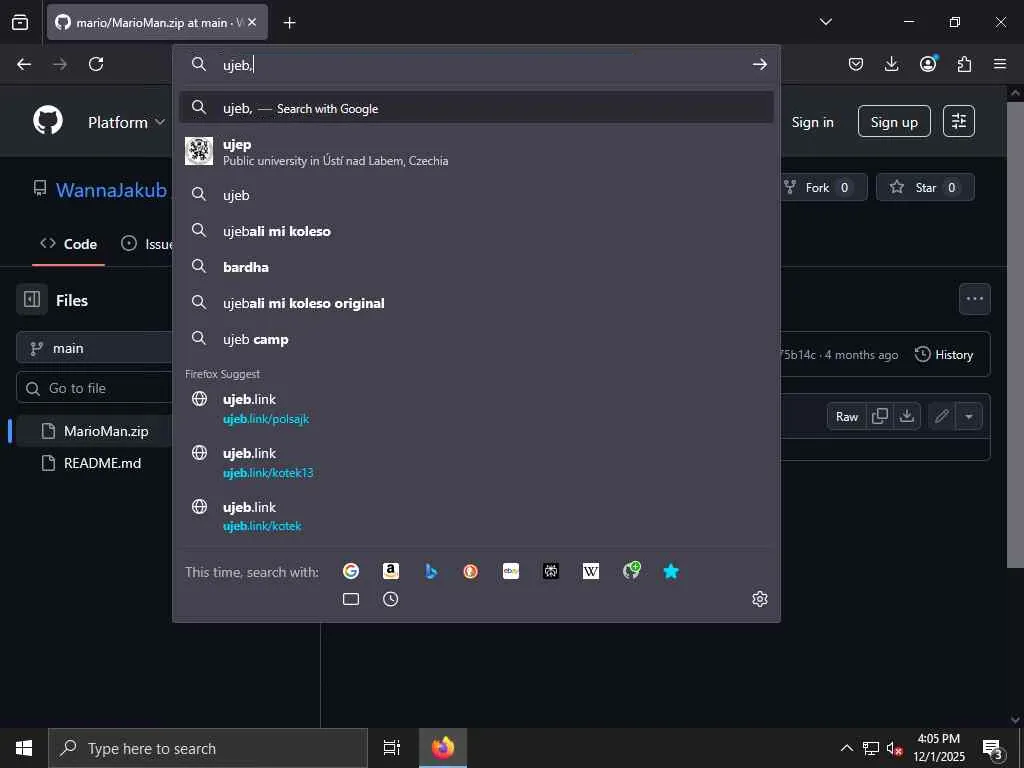The width and height of the screenshot is (1024, 768).
Task: Search history using the clock icon
Action: 391,599
